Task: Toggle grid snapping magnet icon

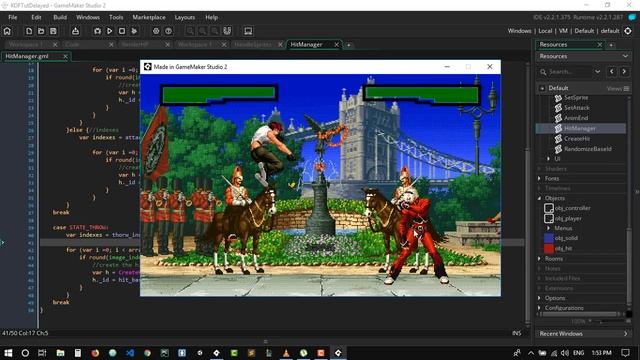Action: (x=227, y=31)
